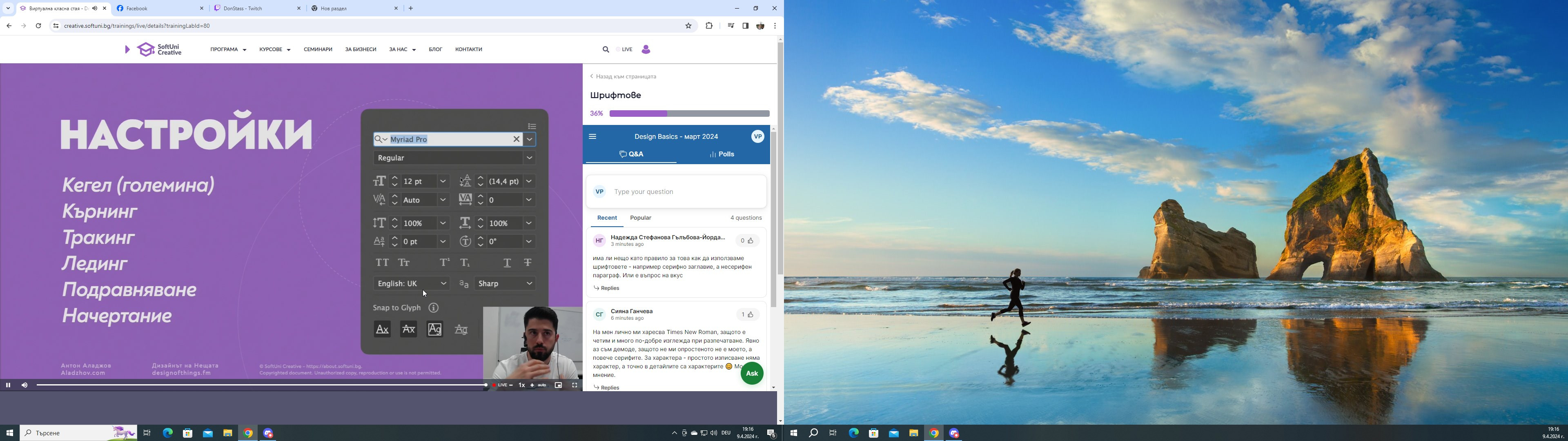Screen dimensions: 1568x441
Task: Open Chrome from the Windows taskbar
Action: coord(248,433)
